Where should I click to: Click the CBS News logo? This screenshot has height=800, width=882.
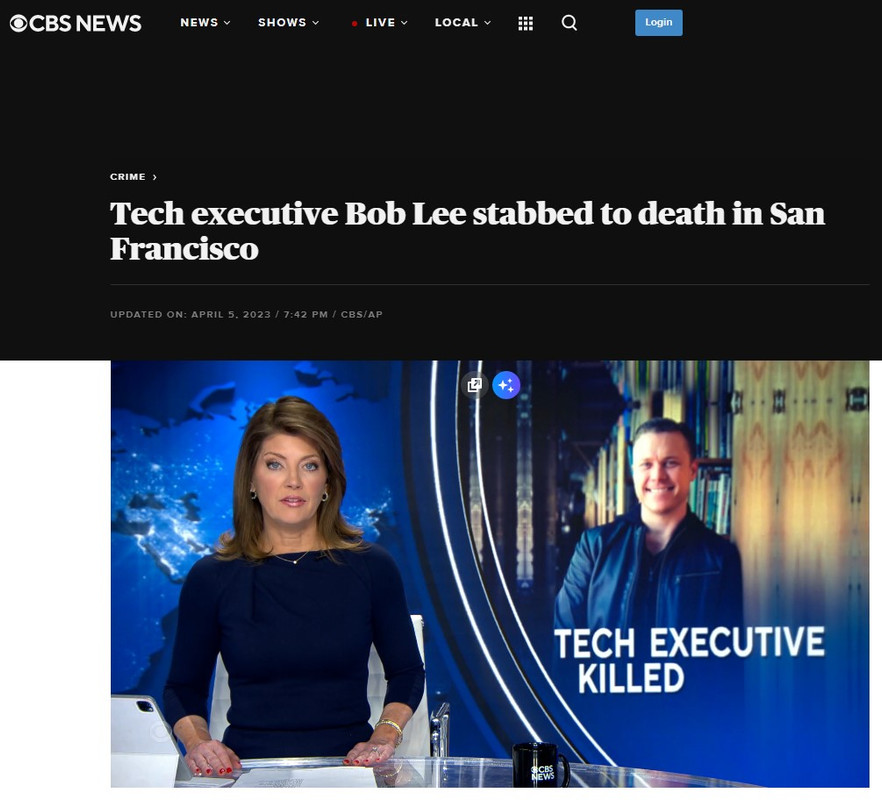pos(75,23)
